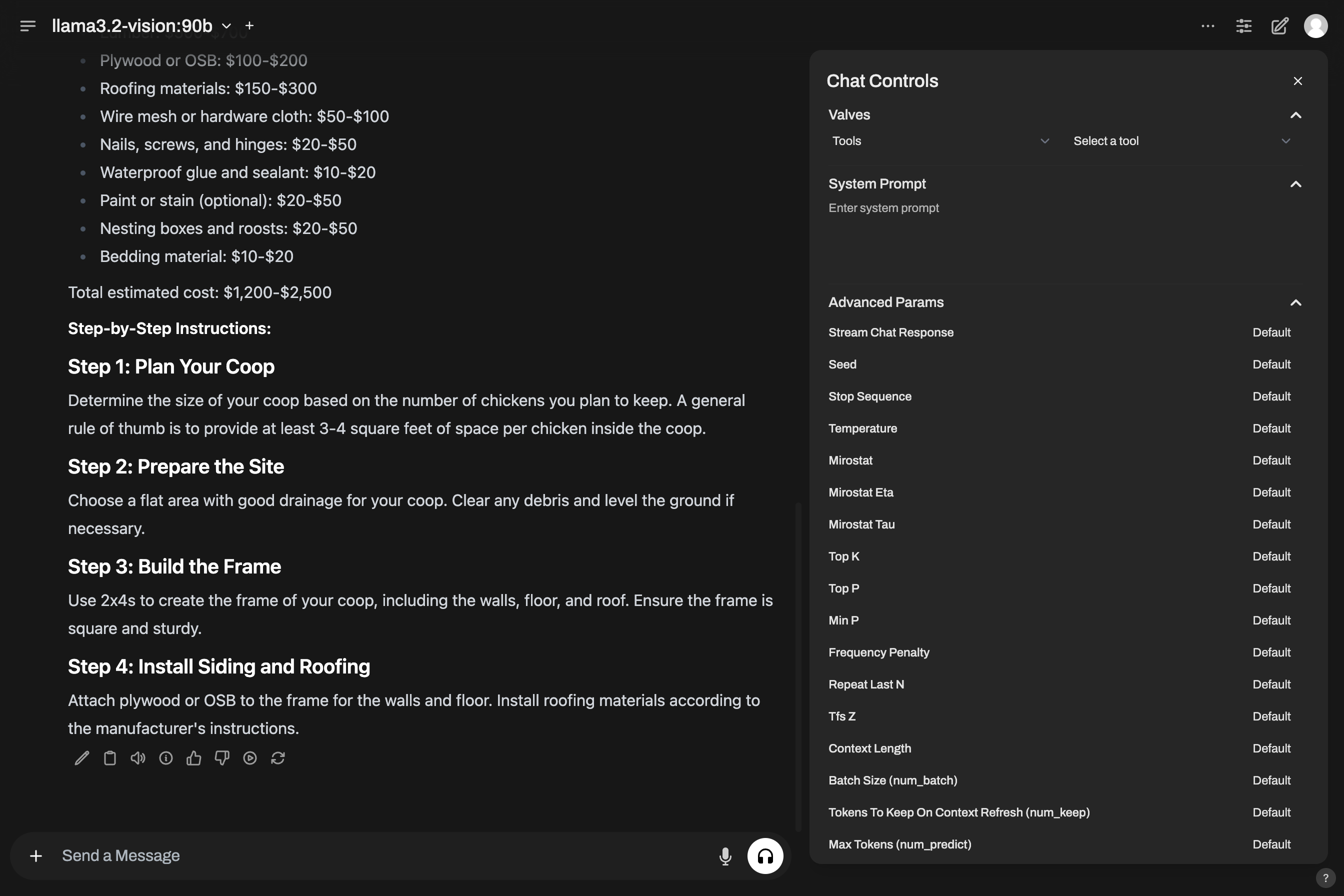
Task: Click the thumbs down icon
Action: [221, 757]
